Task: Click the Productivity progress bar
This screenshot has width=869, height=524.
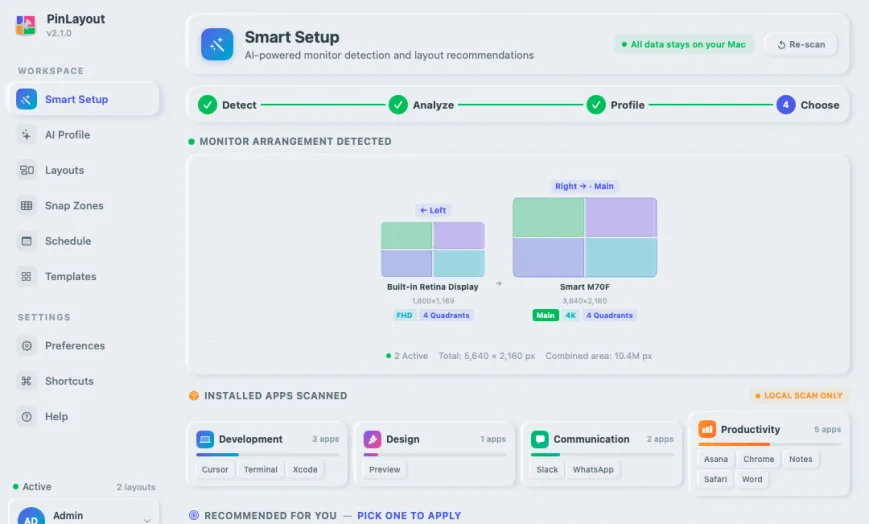Action: click(769, 444)
